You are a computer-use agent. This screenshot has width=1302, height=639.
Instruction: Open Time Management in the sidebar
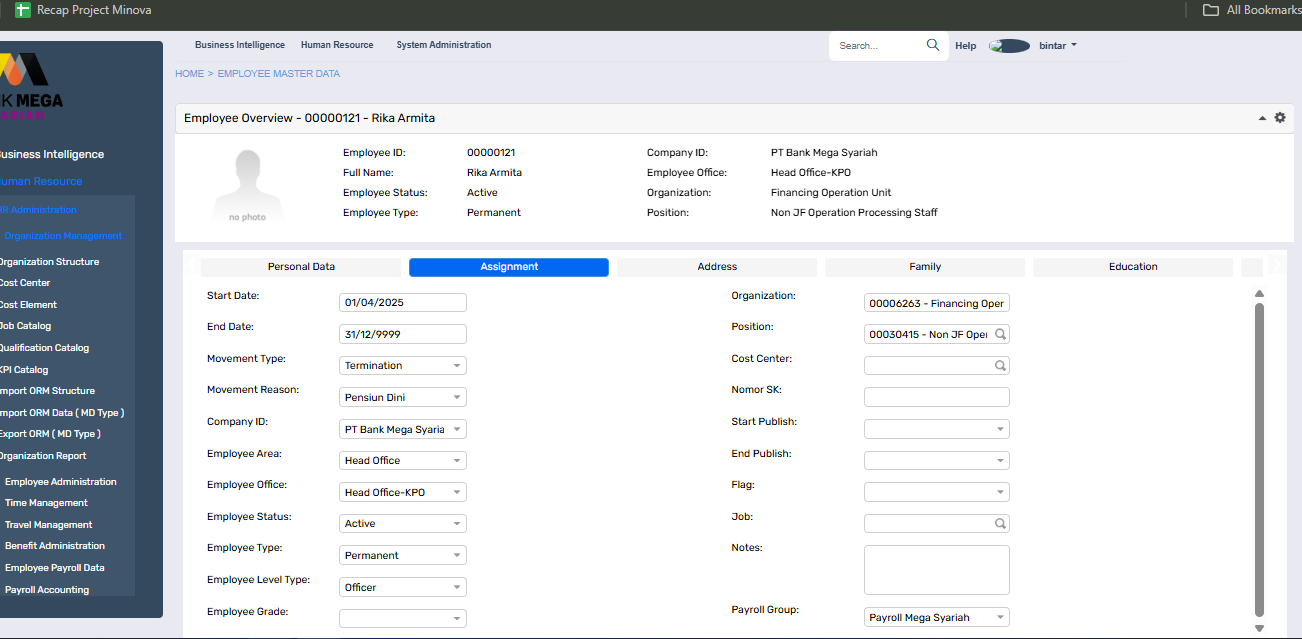[46, 503]
